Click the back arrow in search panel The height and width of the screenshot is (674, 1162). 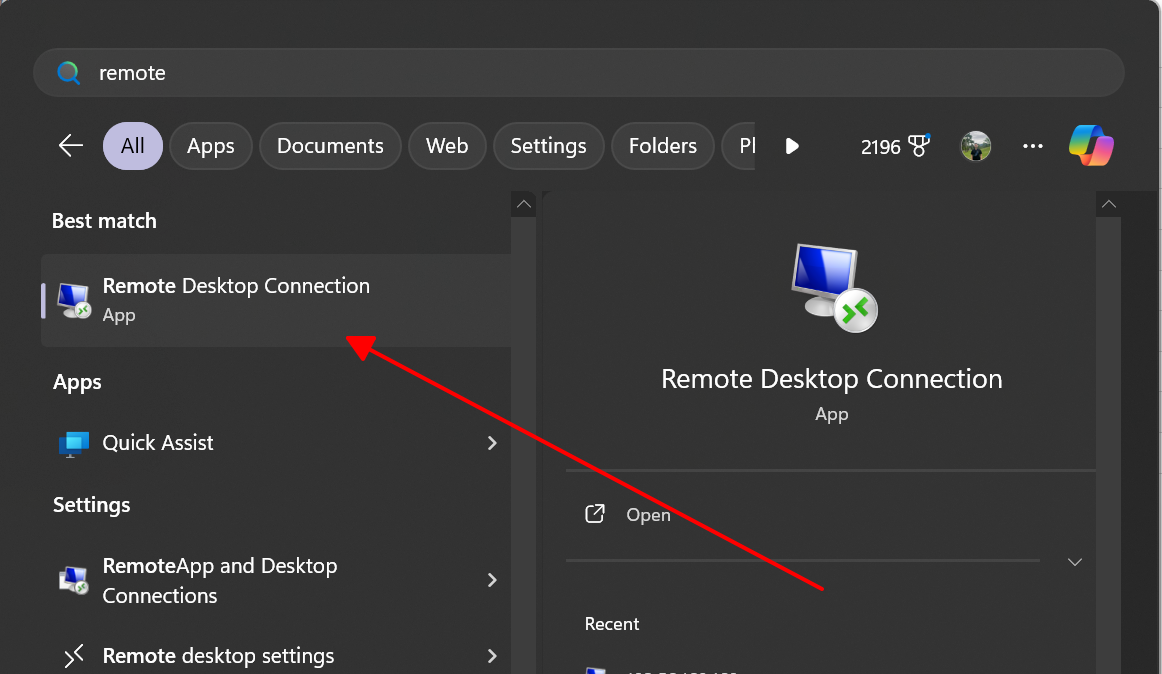tap(71, 146)
